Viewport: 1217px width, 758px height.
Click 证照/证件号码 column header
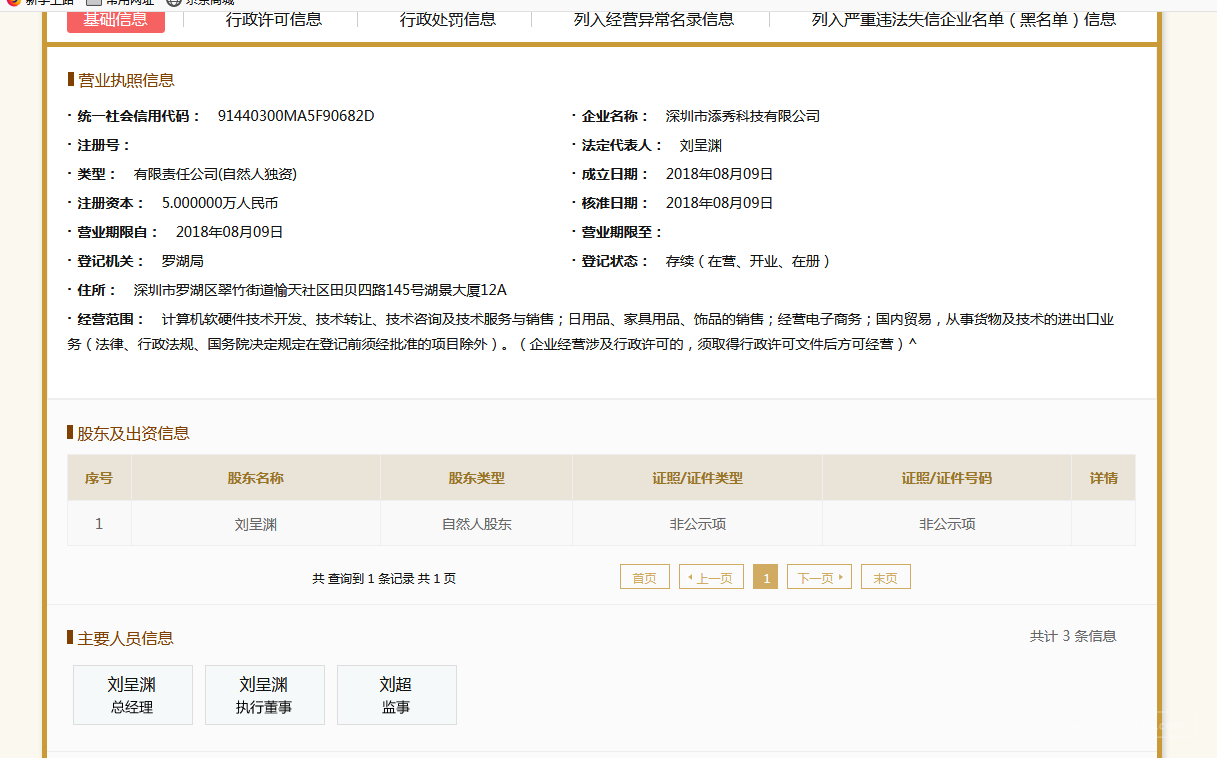[947, 478]
